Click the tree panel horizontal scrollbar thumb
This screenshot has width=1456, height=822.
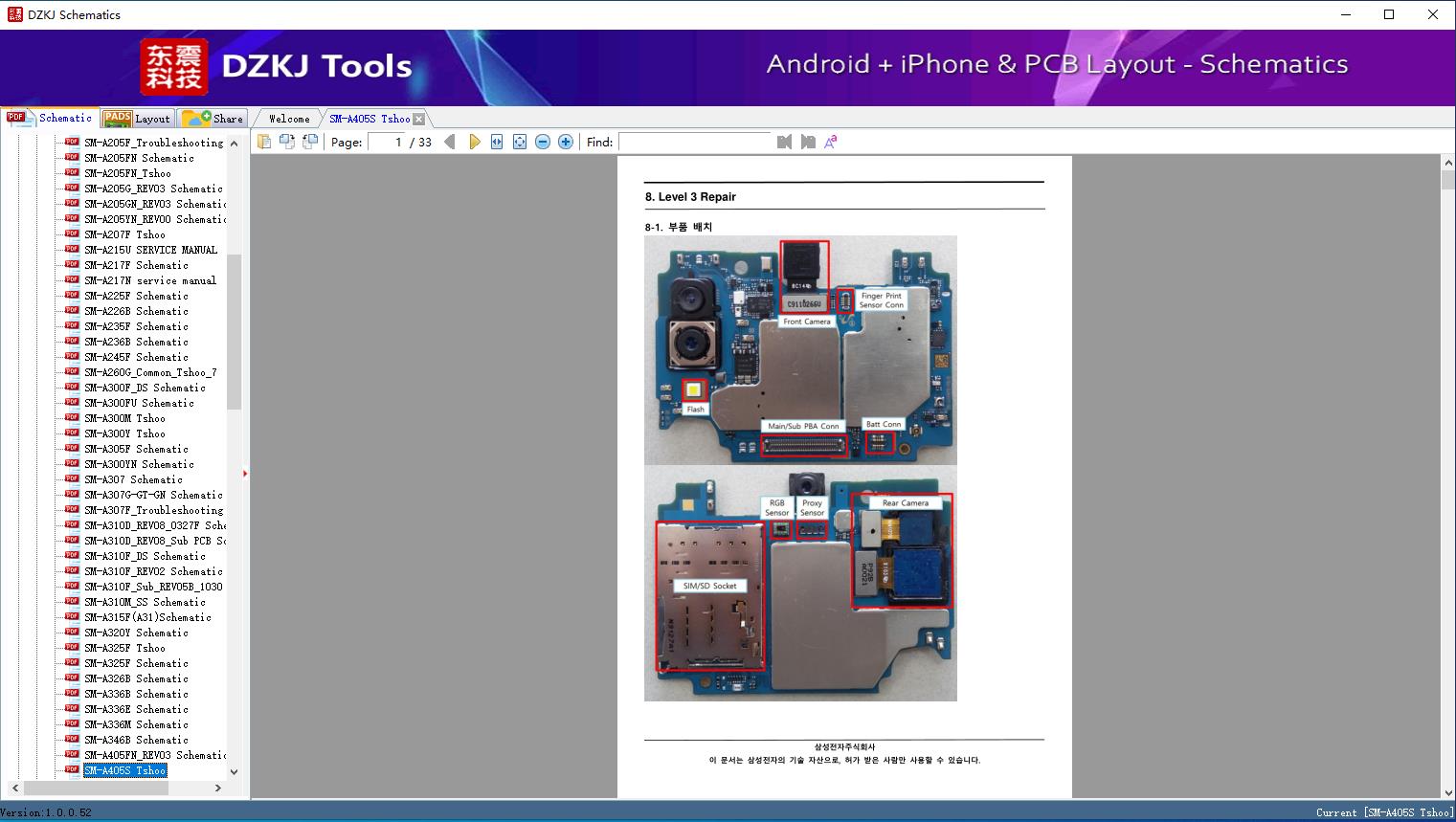96,788
